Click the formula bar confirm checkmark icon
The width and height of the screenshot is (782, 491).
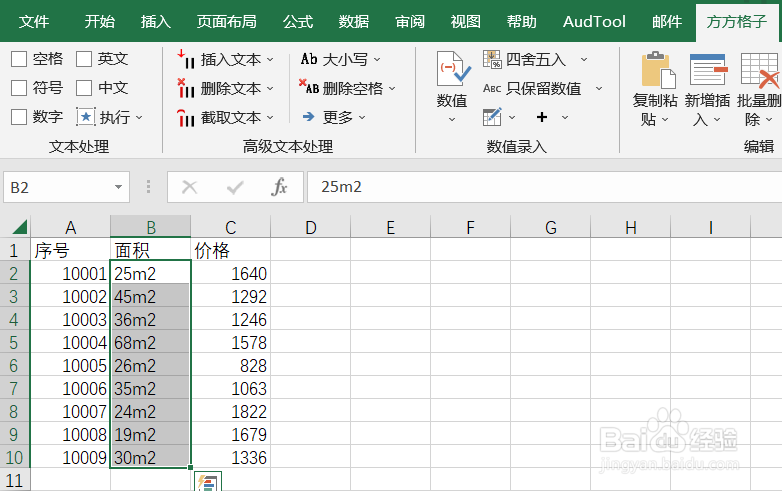pos(235,187)
